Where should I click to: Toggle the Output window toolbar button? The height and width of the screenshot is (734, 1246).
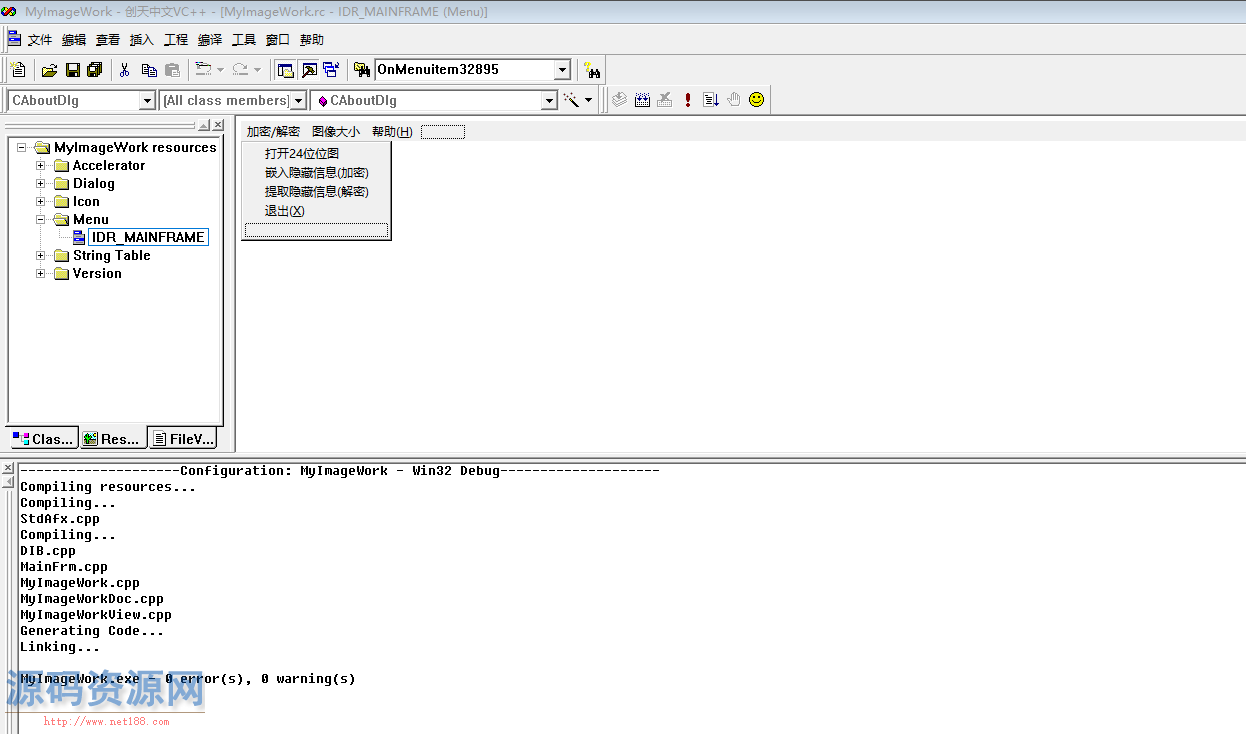[x=309, y=70]
